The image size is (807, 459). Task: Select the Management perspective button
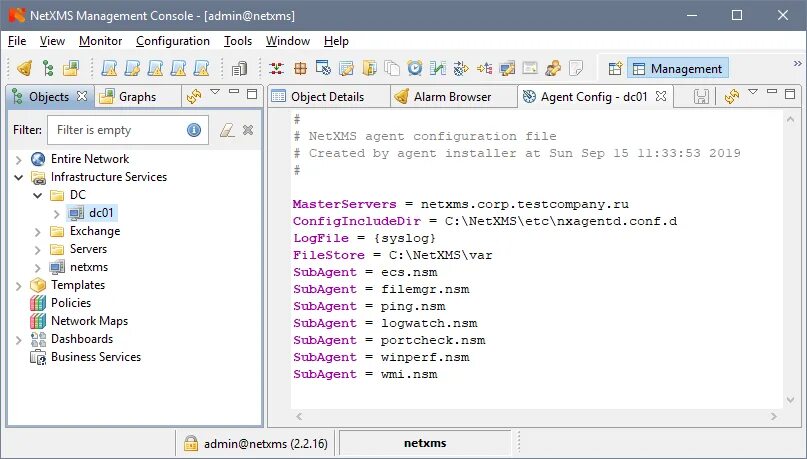677,68
